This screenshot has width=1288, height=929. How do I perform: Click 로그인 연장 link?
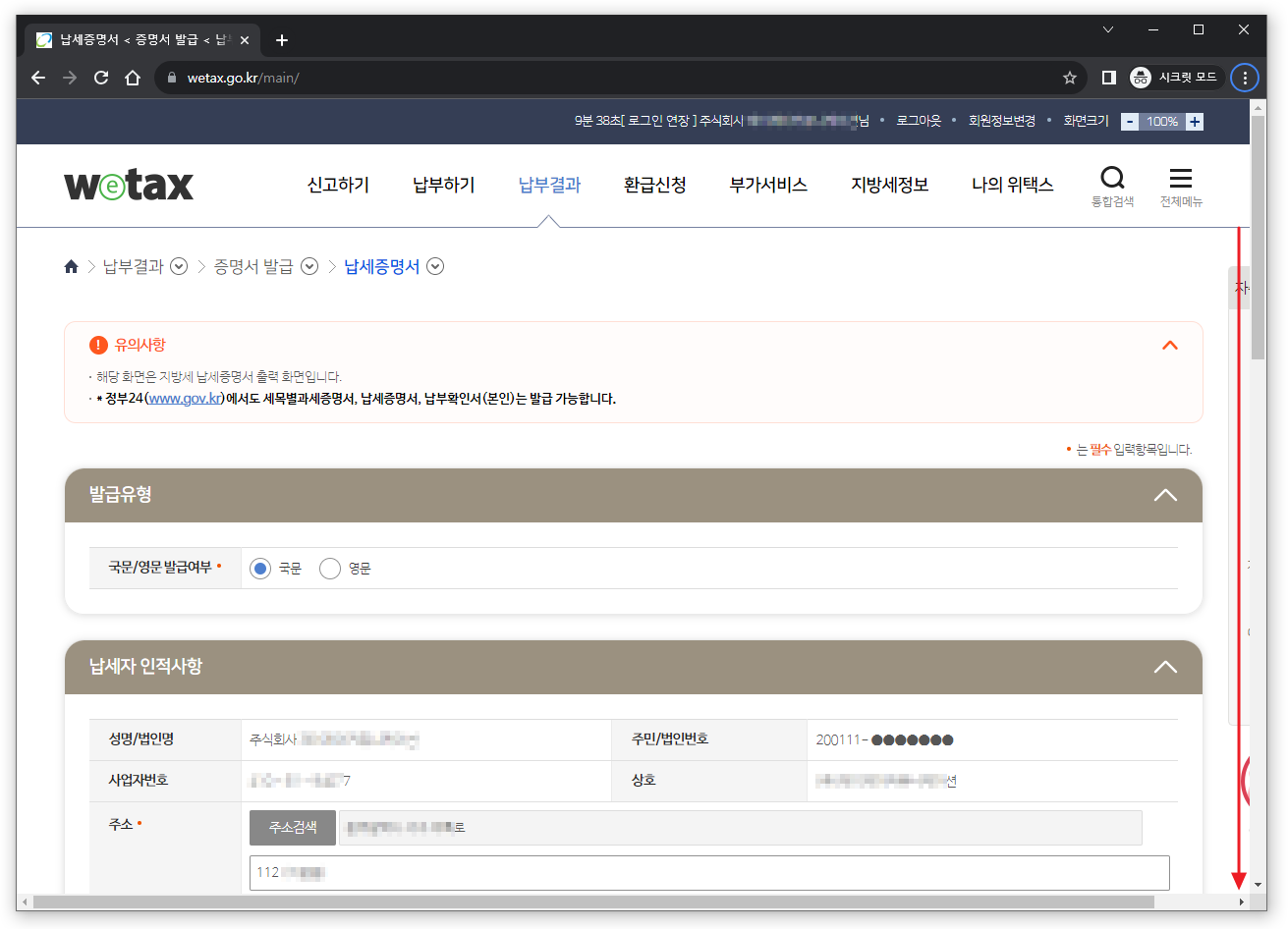pos(659,121)
